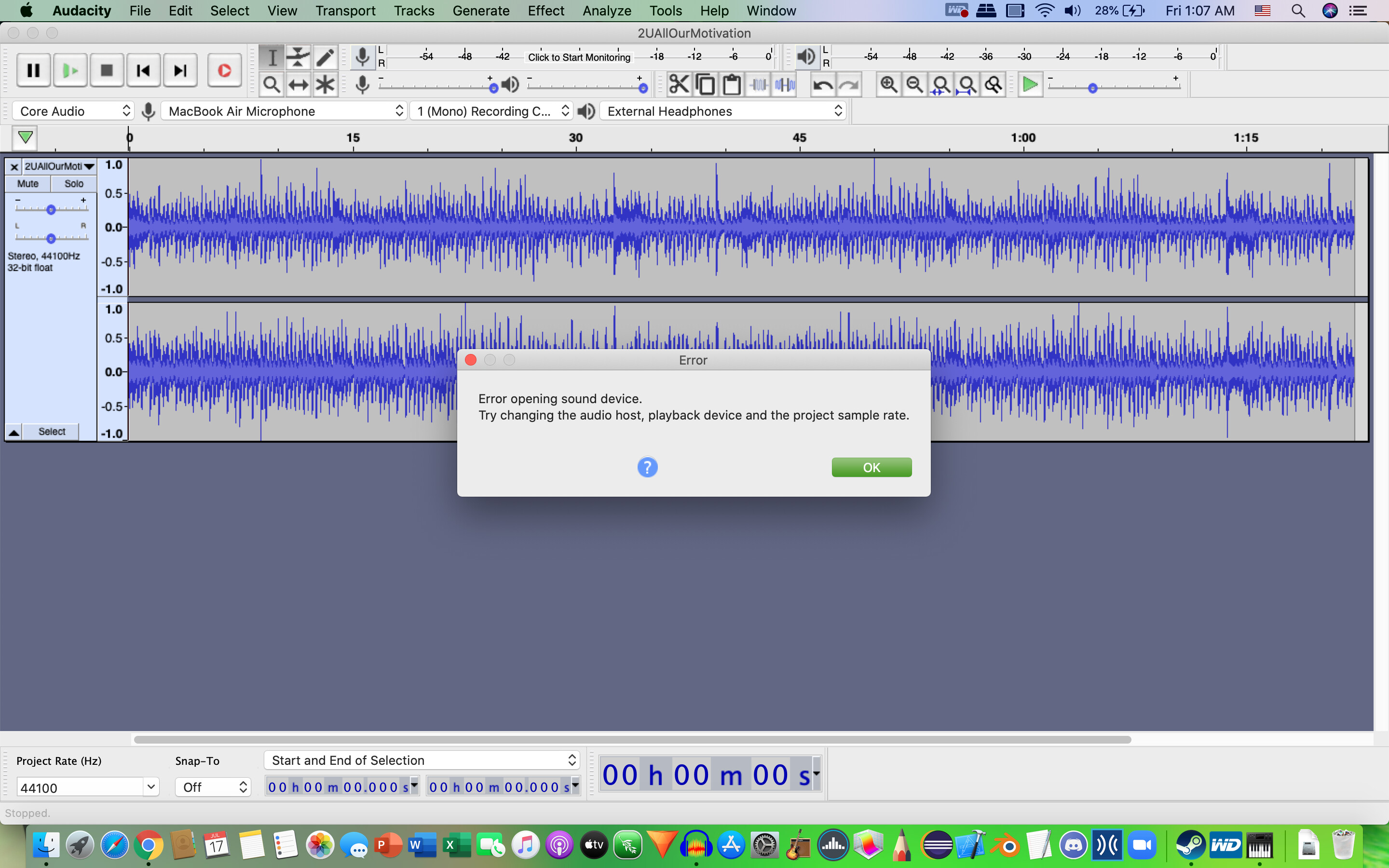Click the Undo arrow icon
Viewport: 1389px width, 868px height.
coord(823,85)
